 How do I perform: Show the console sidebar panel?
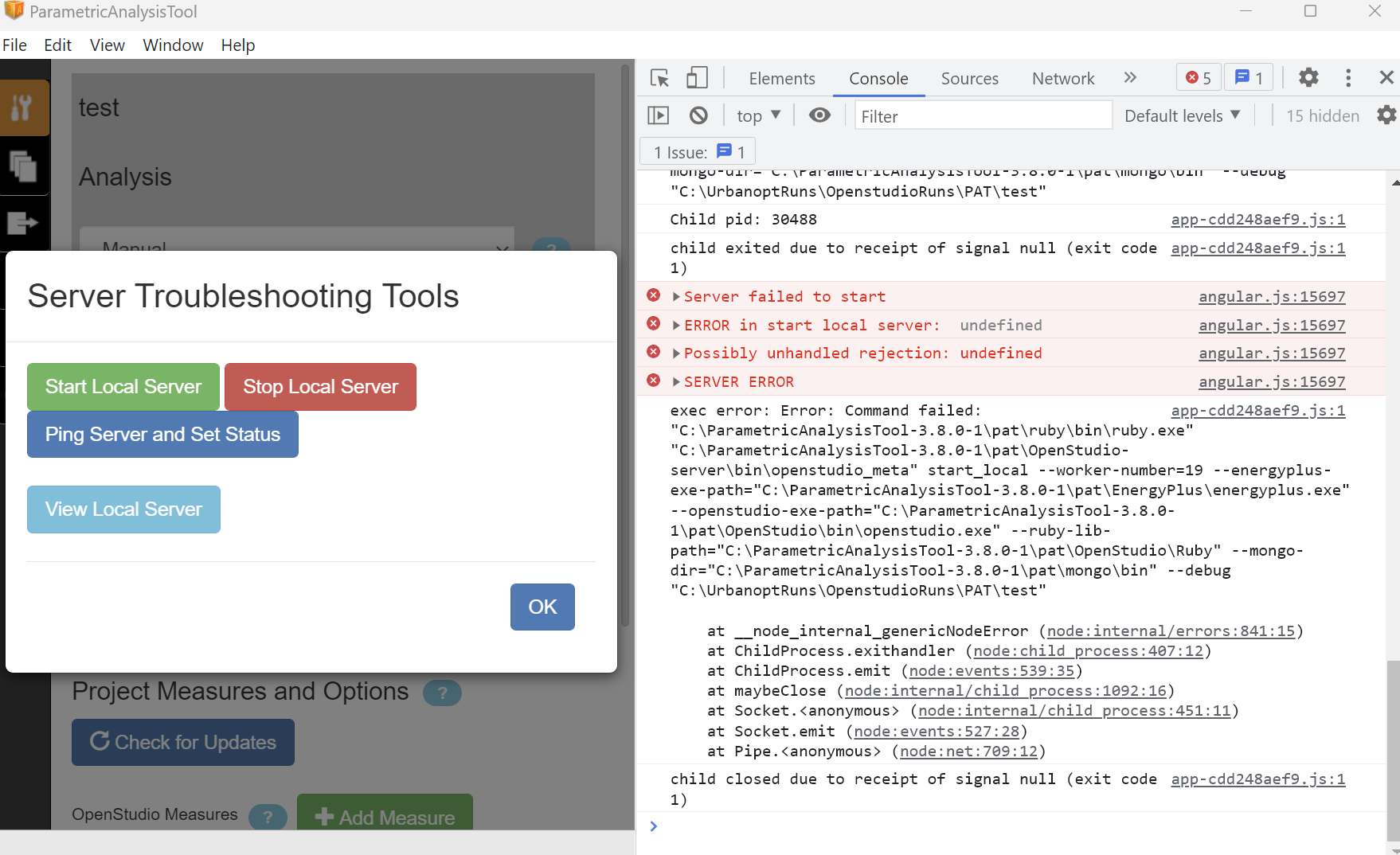pos(659,115)
